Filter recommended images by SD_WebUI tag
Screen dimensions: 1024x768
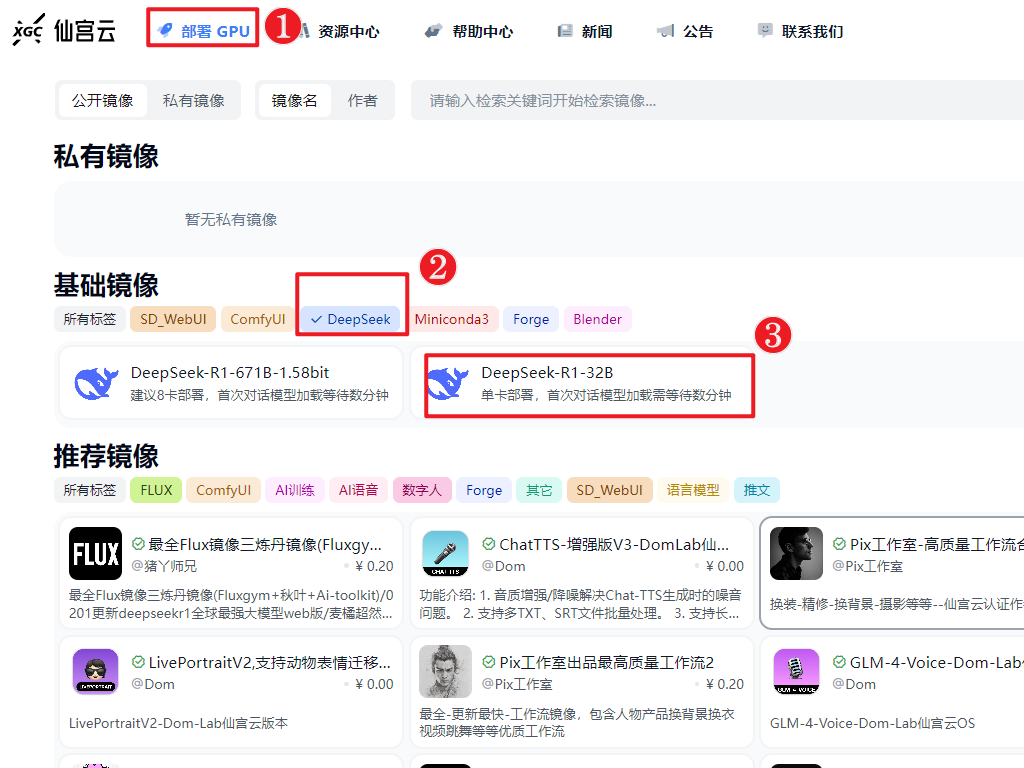tap(609, 490)
